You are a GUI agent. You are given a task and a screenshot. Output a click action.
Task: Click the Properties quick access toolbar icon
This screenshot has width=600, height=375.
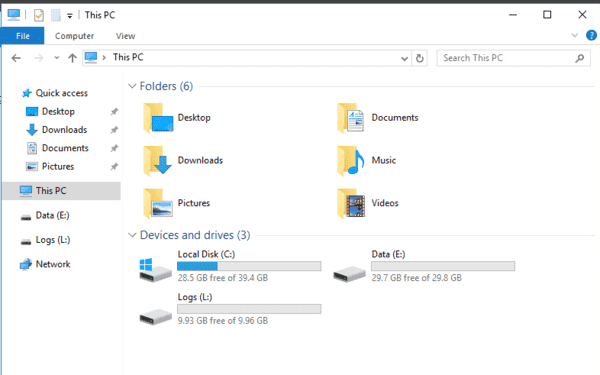pos(39,15)
